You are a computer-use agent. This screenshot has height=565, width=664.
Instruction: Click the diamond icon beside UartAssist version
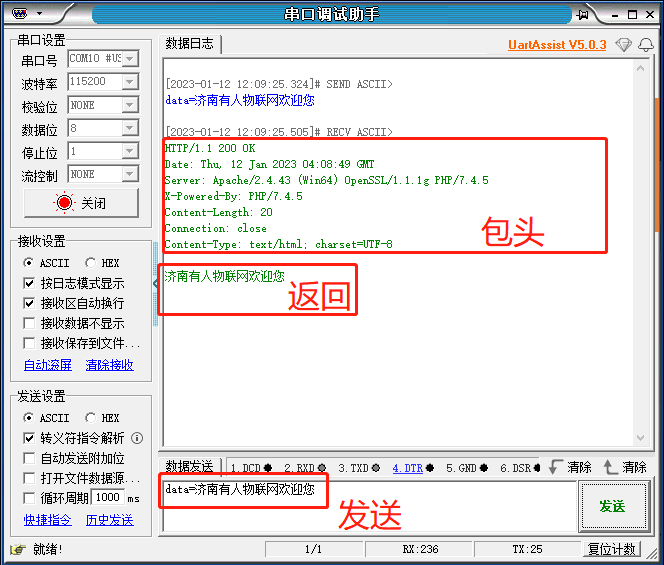[623, 45]
